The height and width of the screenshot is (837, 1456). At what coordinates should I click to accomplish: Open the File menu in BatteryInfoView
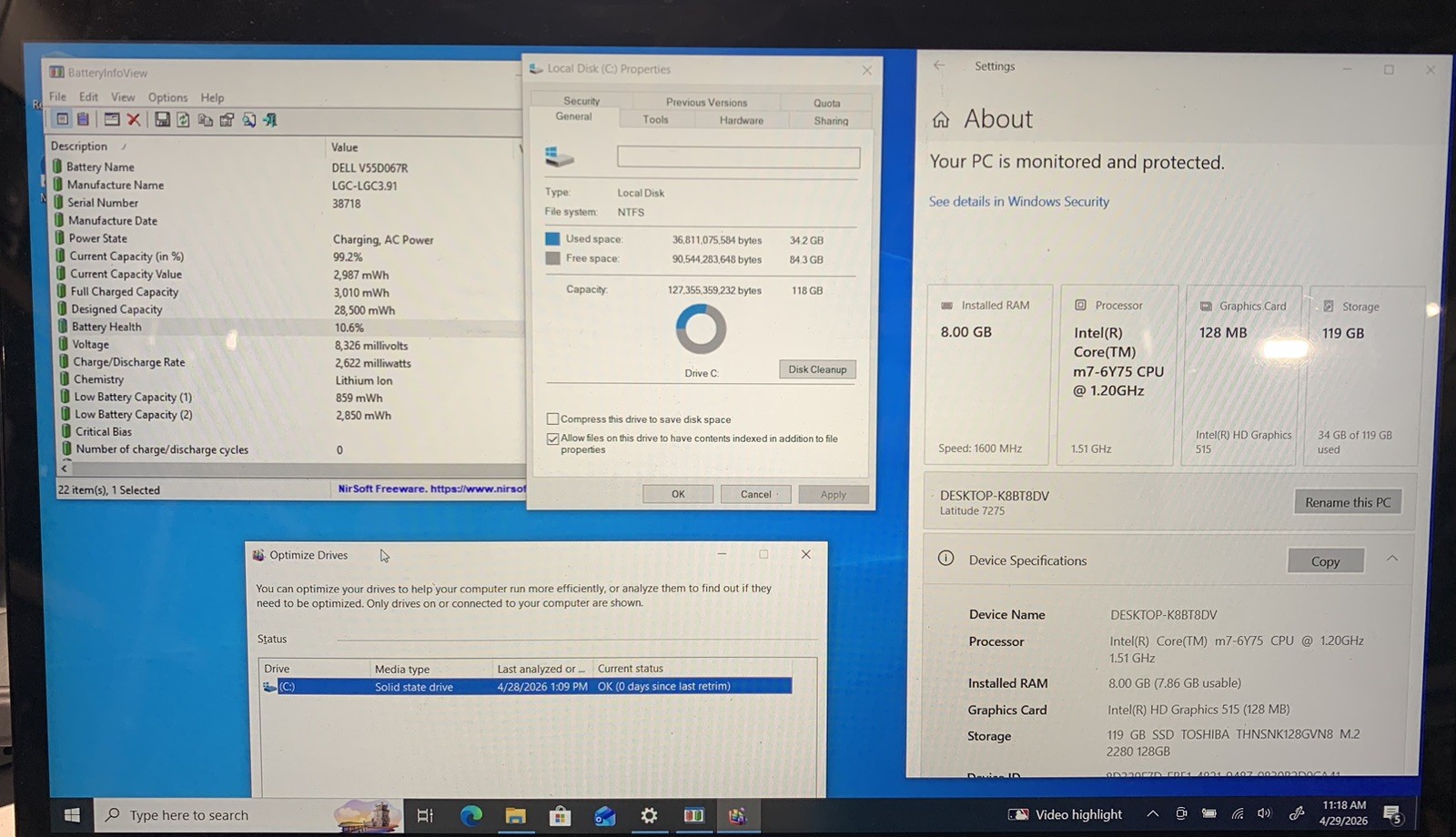pos(57,96)
